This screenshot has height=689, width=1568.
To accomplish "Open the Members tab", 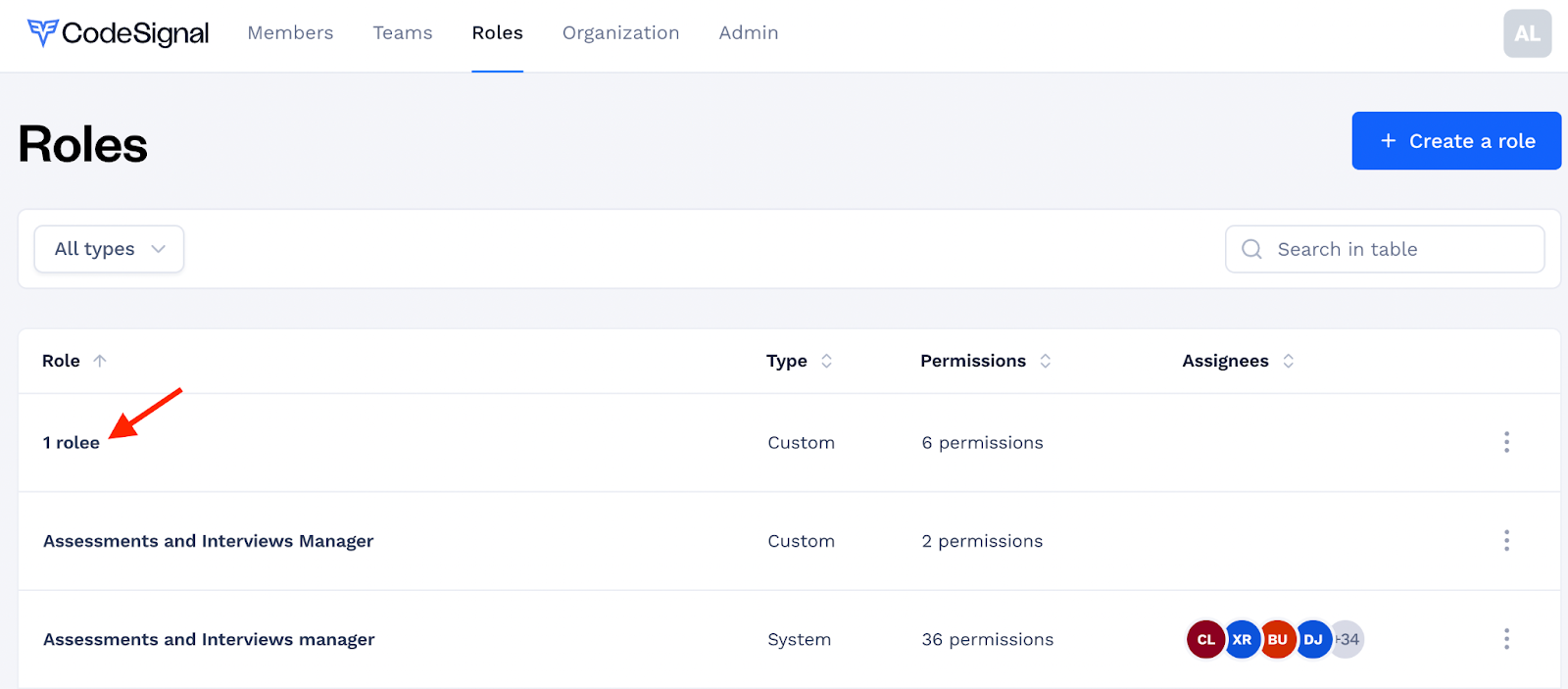I will coord(290,33).
